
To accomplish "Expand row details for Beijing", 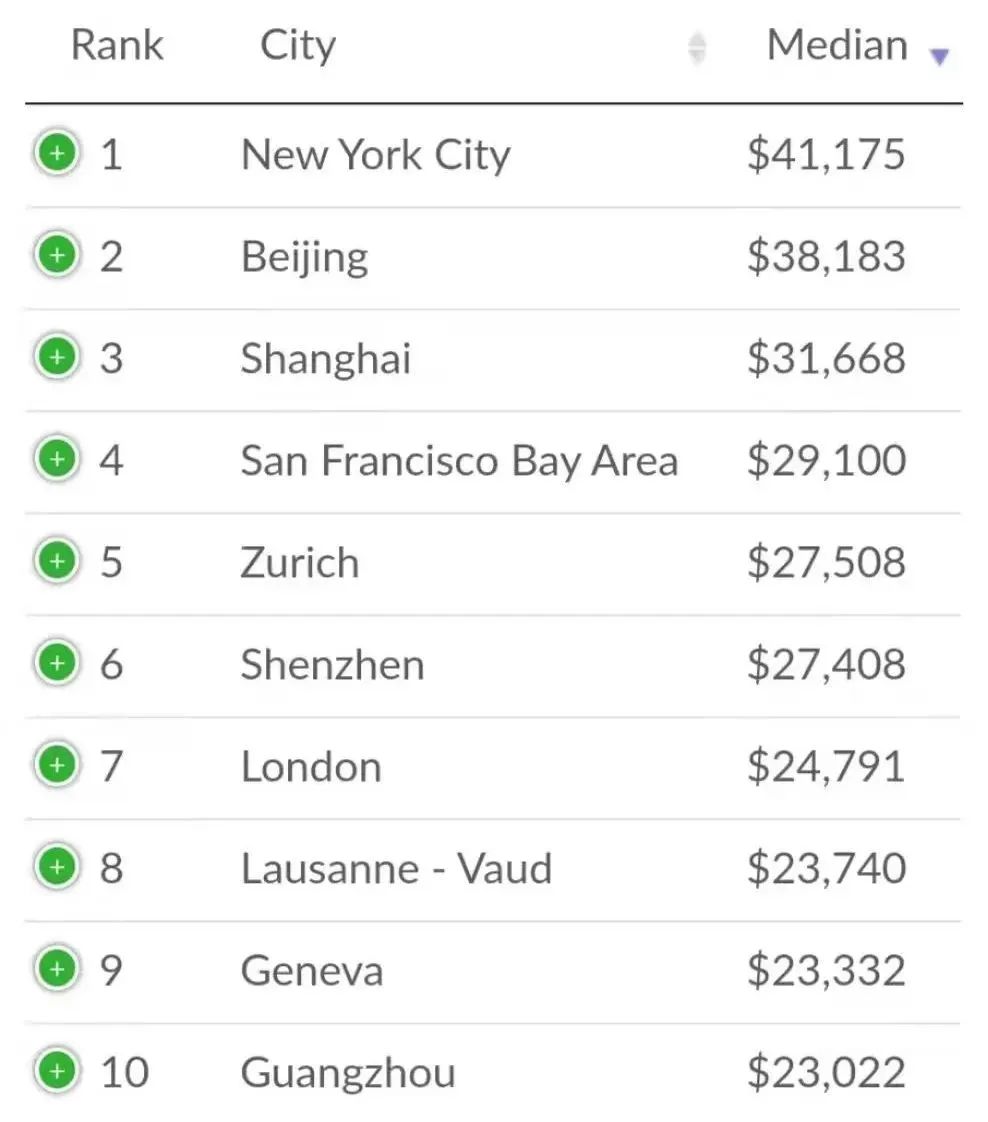I will [57, 255].
